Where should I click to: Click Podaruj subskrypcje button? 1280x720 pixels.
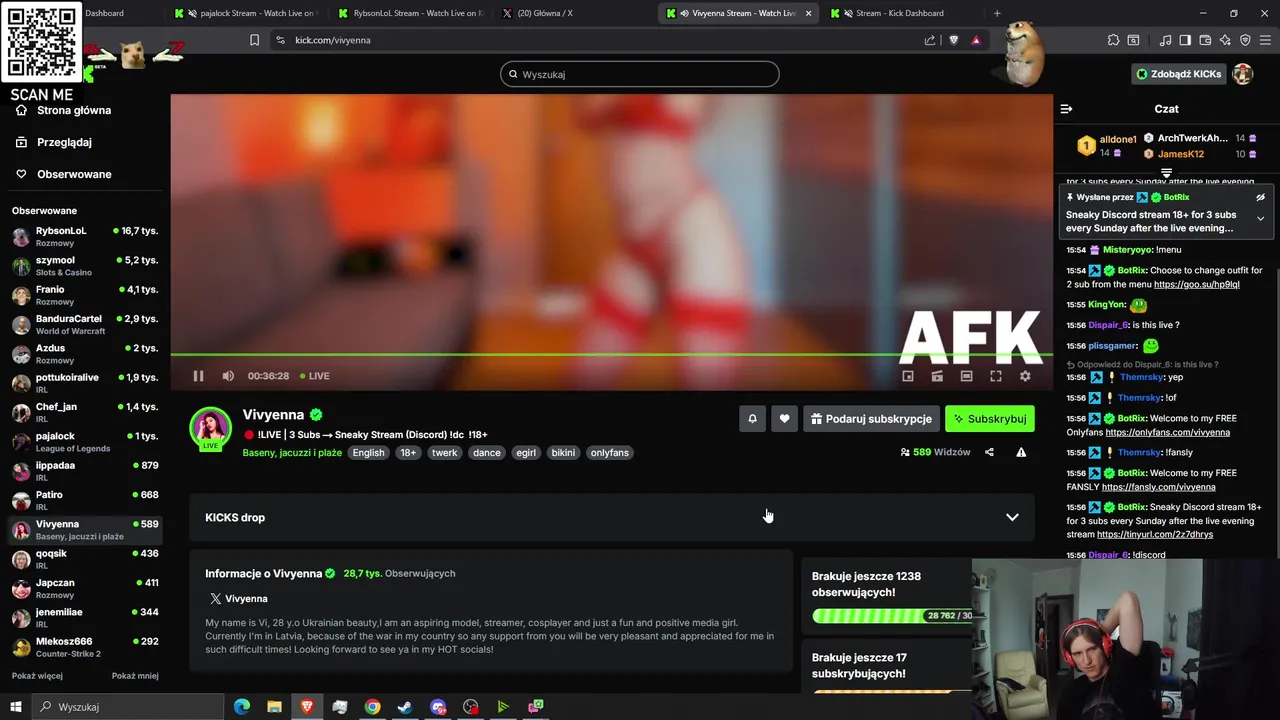(x=871, y=419)
